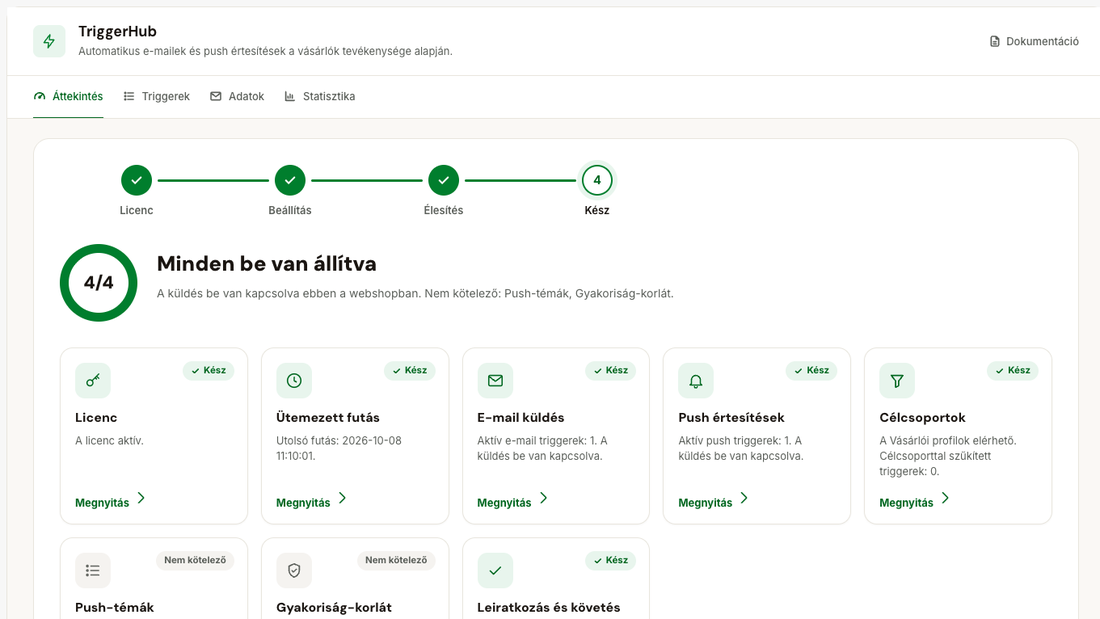The height and width of the screenshot is (619, 1100).
Task: Click the key icon on Licenc card
Action: [93, 380]
